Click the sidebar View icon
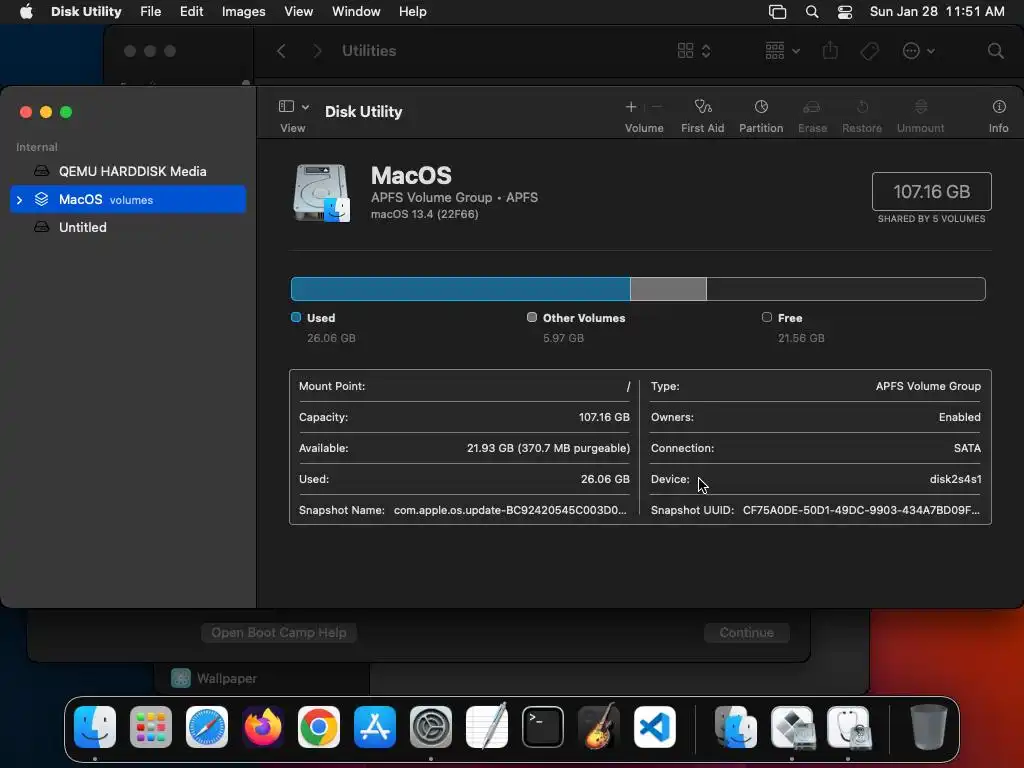1024x768 pixels. click(286, 106)
